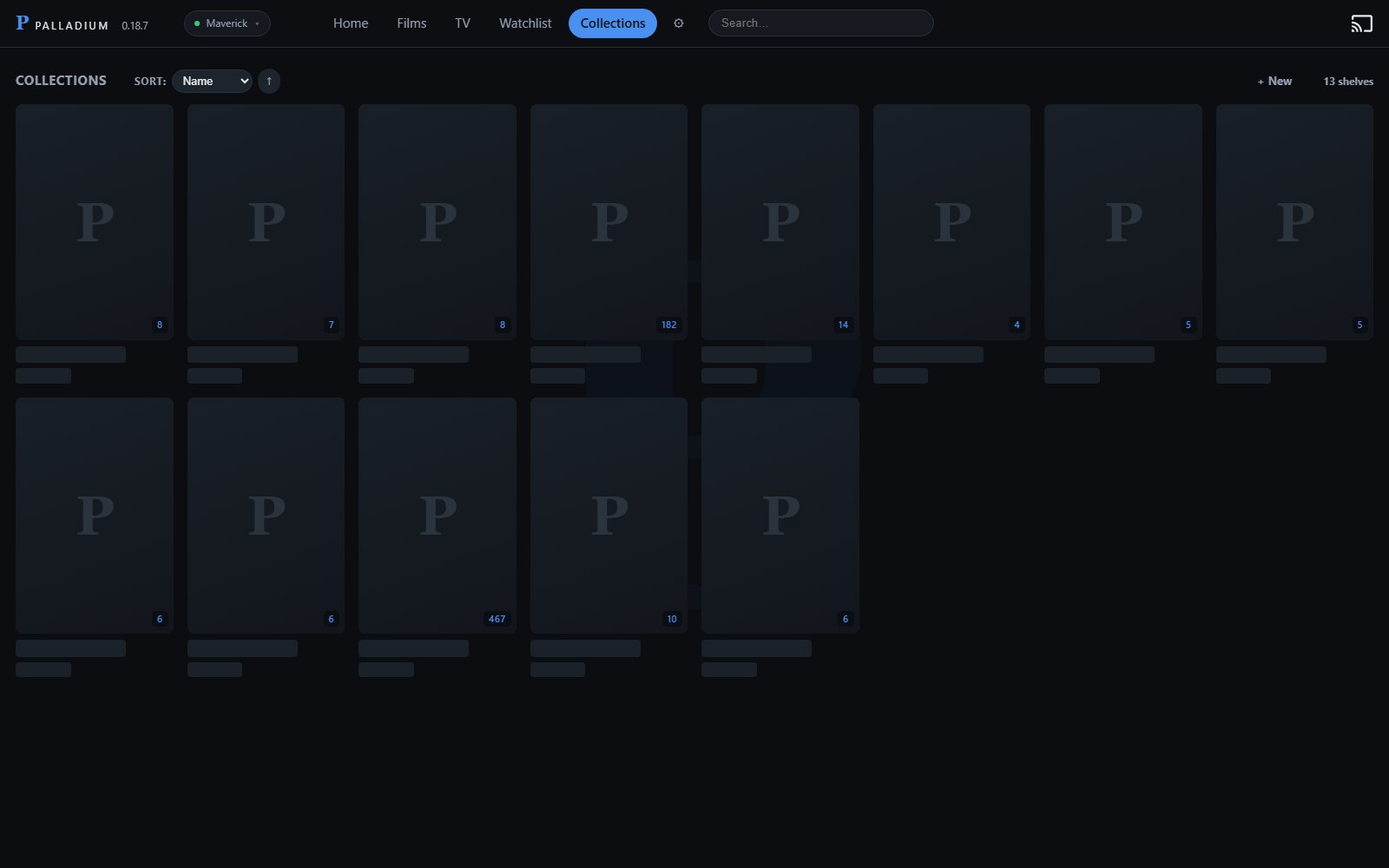The image size is (1389, 868).
Task: Click the cast to device icon
Action: tap(1361, 23)
